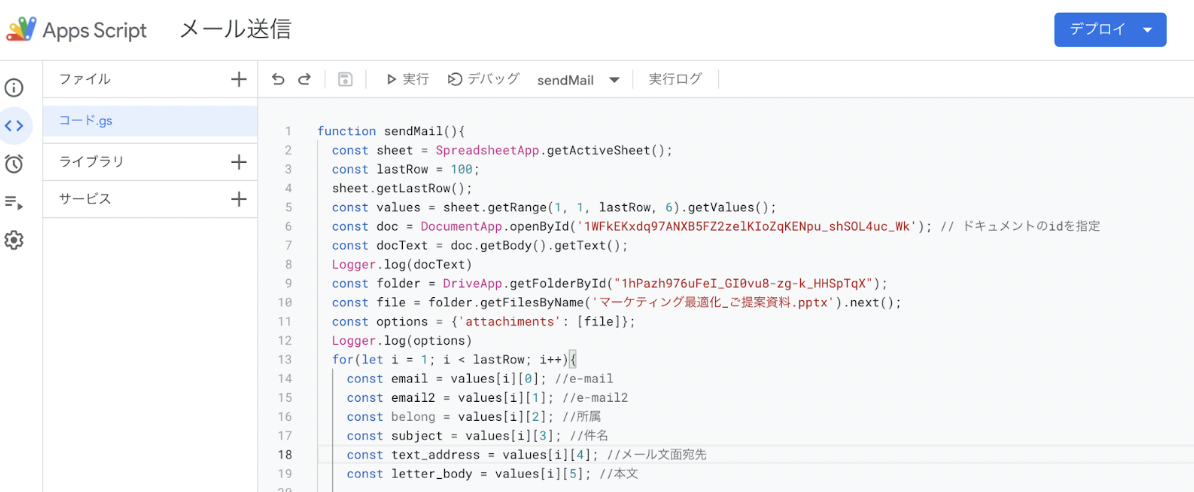Click the デバッグ debug button

(x=483, y=80)
